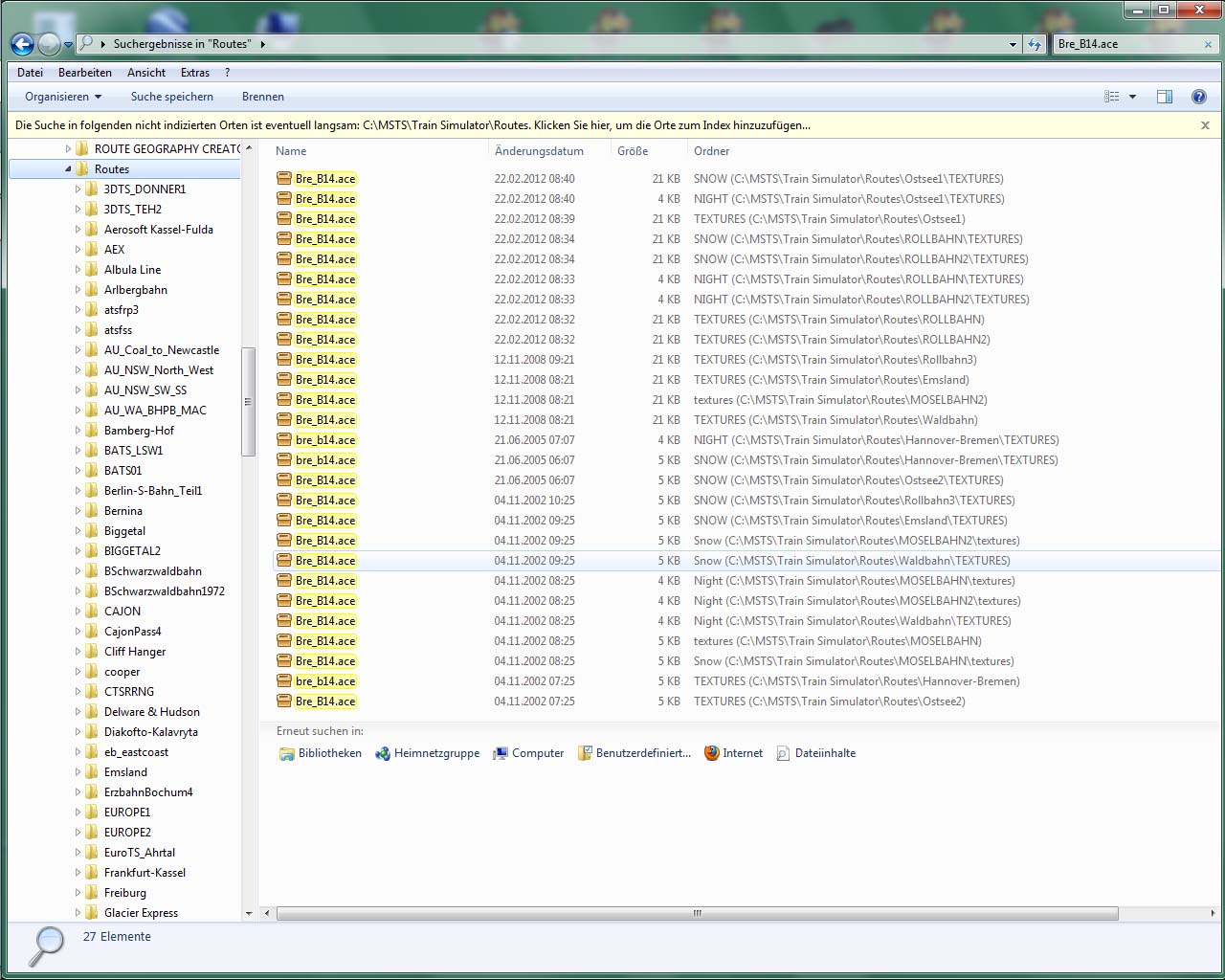
Task: Click the Back navigation arrow button
Action: pos(22,44)
